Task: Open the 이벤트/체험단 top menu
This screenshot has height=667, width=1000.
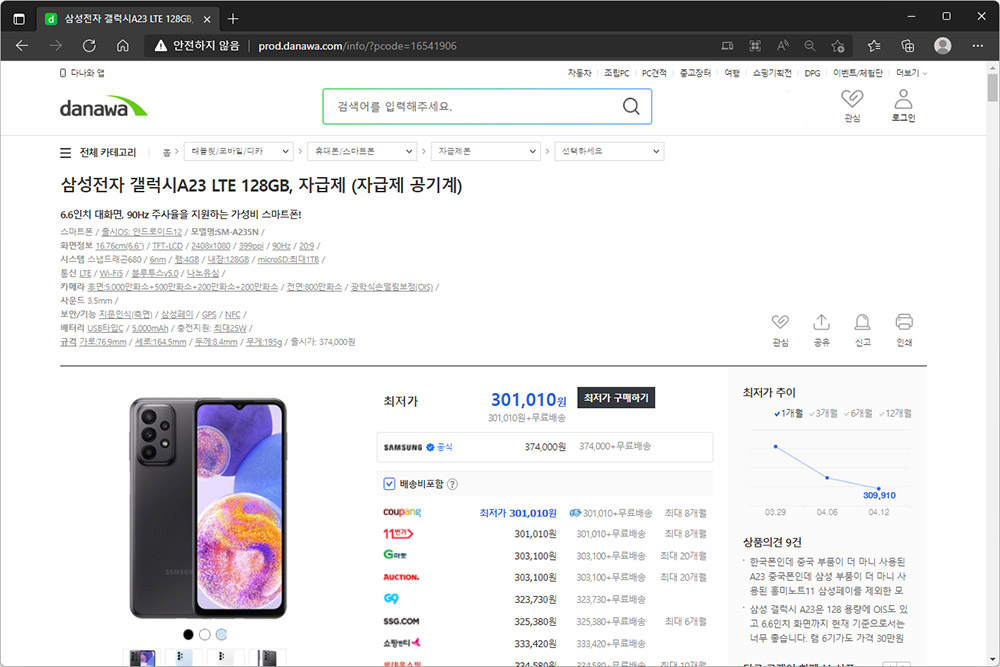Action: click(858, 73)
